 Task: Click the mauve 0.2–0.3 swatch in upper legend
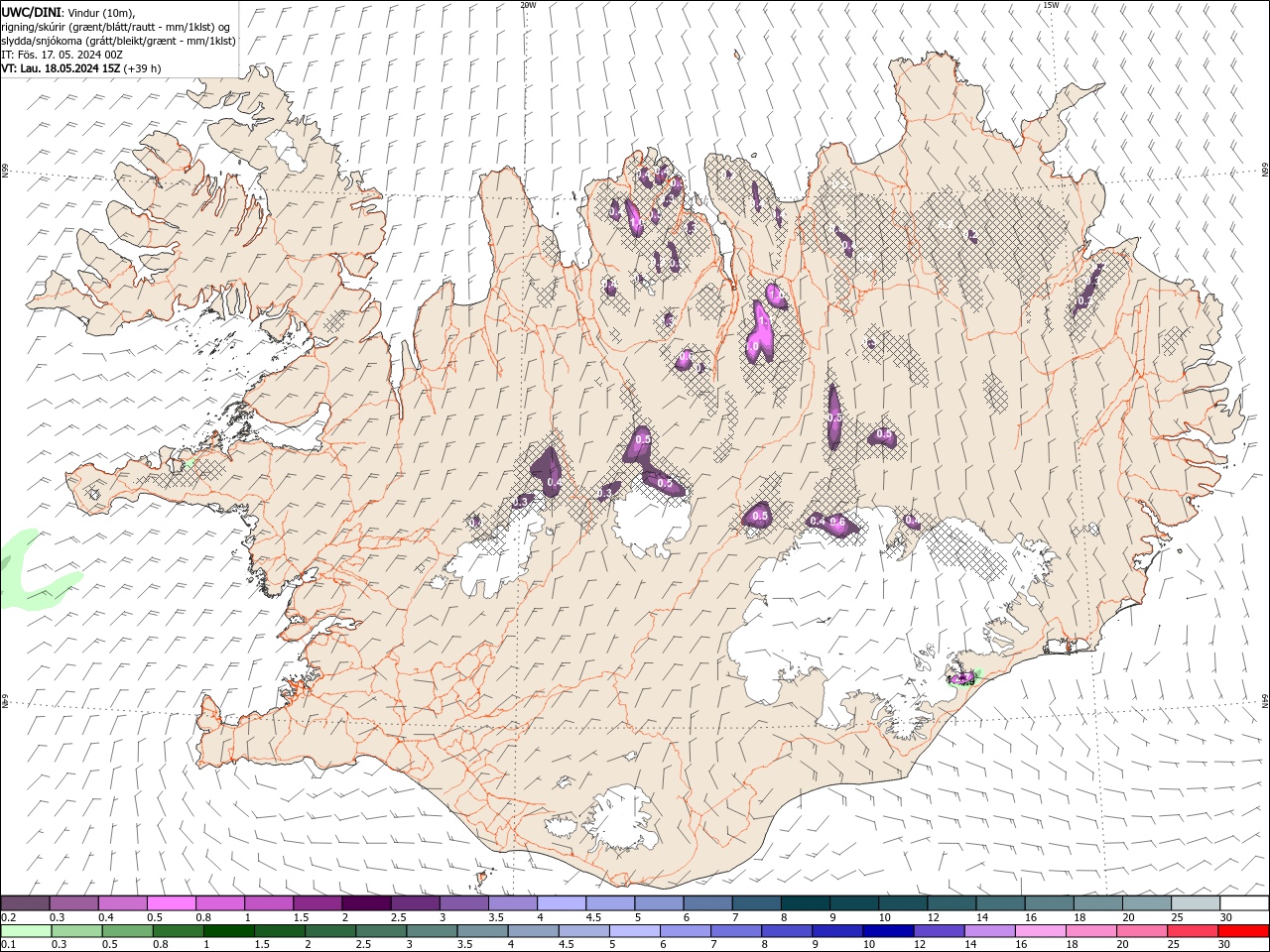pyautogui.click(x=26, y=903)
